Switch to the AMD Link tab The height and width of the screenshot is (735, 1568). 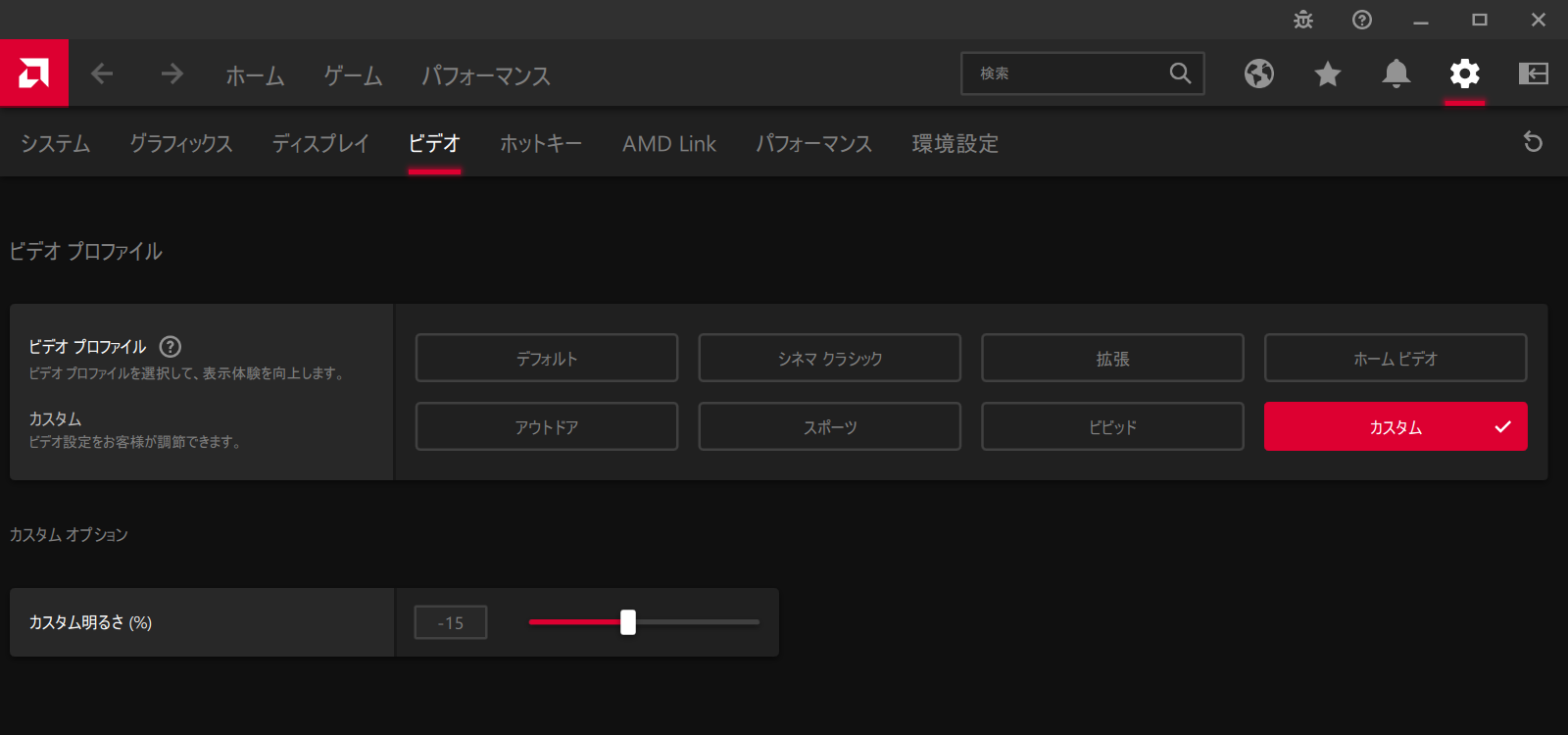[669, 144]
